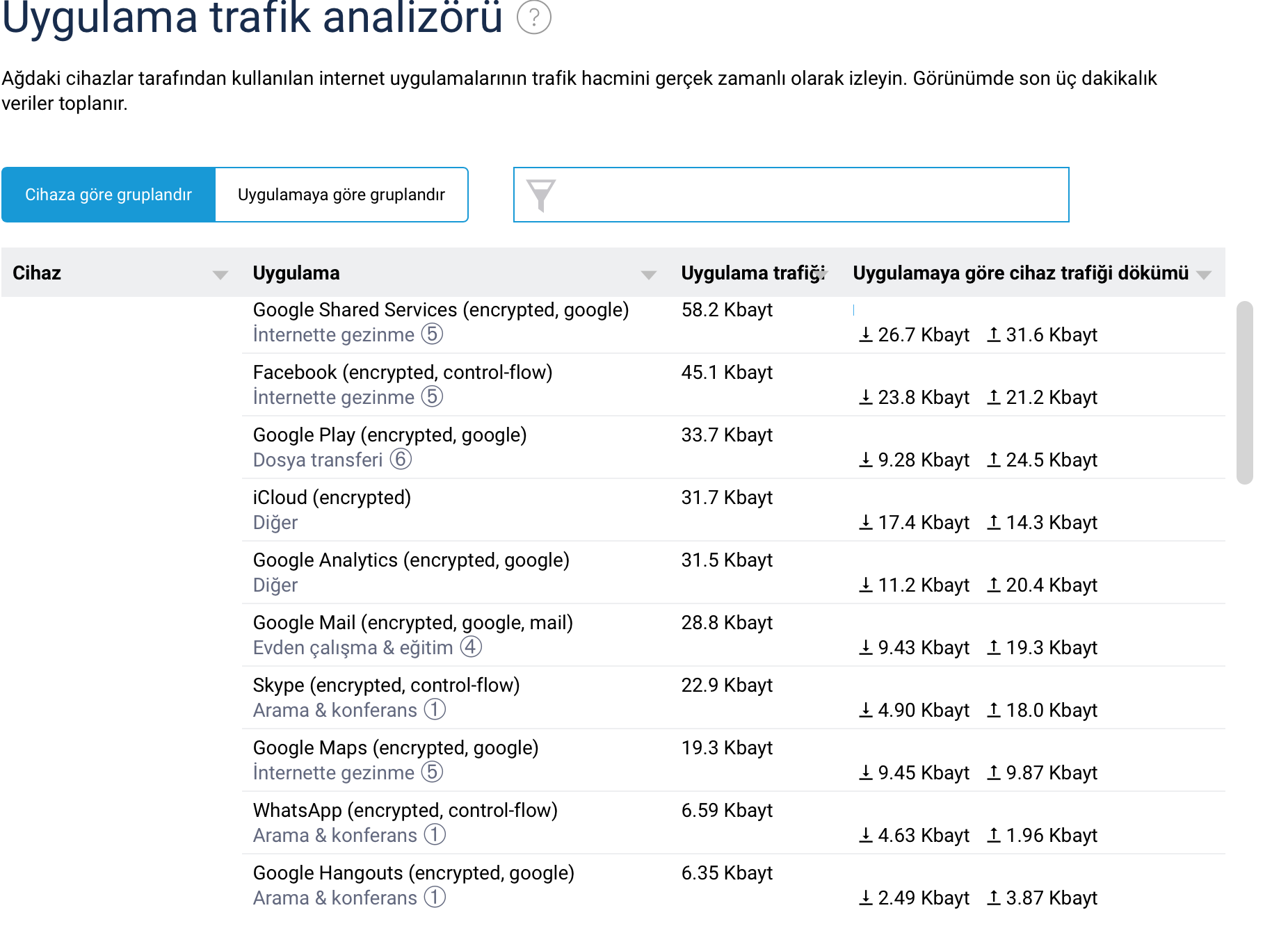Click download arrow icon beside 4.90 Kbayt
The width and height of the screenshot is (1288, 933).
pos(866,710)
